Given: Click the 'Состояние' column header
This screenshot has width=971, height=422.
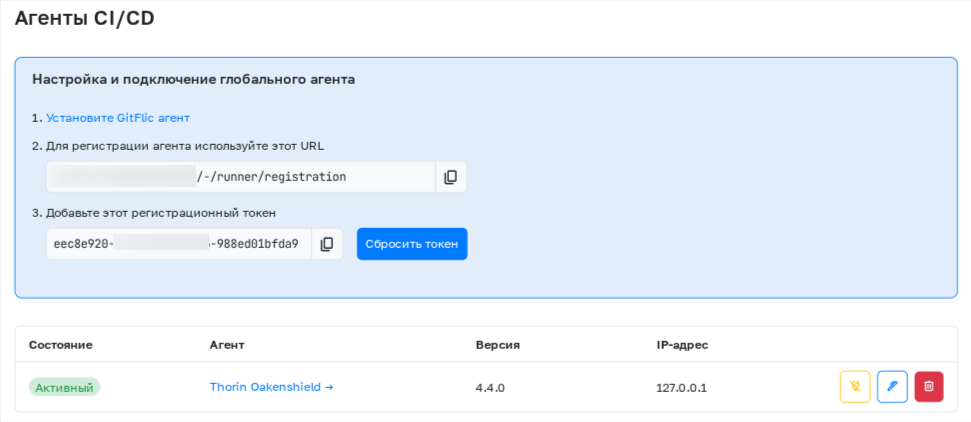Looking at the screenshot, I should [60, 345].
